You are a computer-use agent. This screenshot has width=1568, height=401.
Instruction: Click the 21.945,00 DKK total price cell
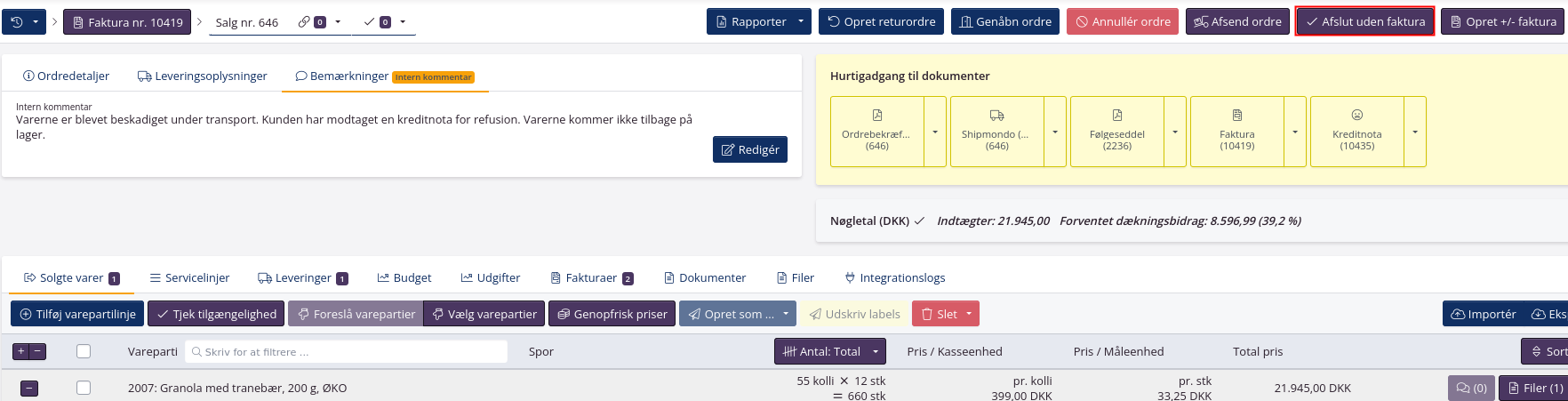[x=1312, y=388]
